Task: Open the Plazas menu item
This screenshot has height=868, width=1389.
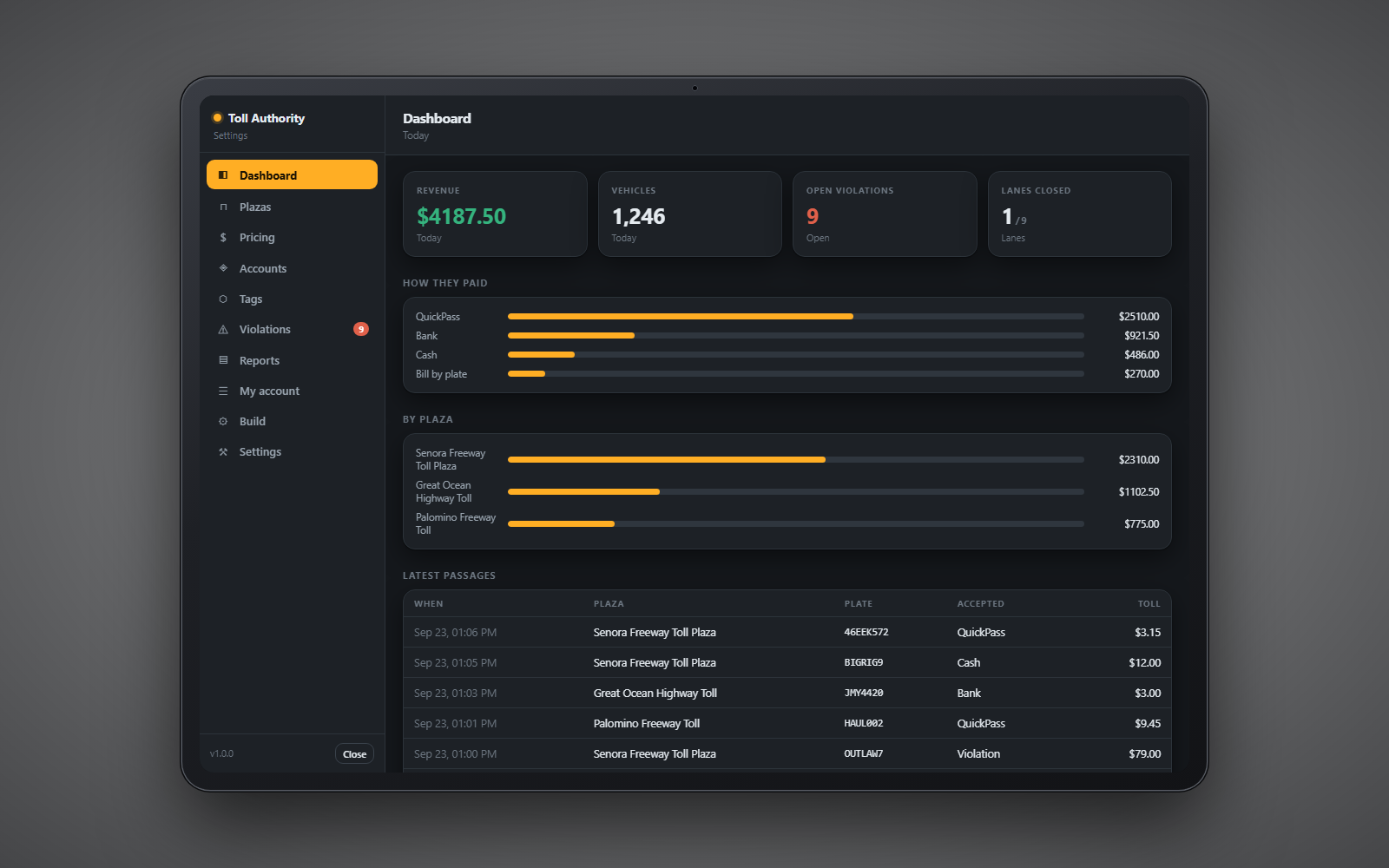Action: tap(292, 207)
